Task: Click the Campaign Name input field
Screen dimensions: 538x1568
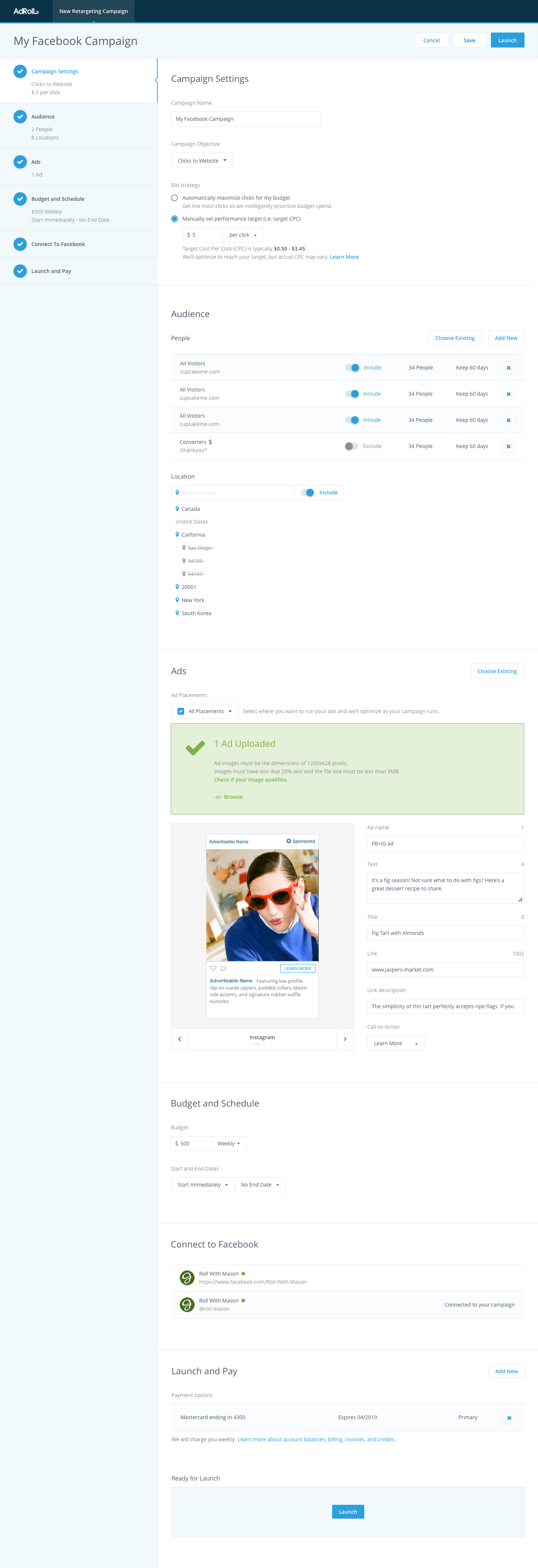Action: tap(245, 119)
